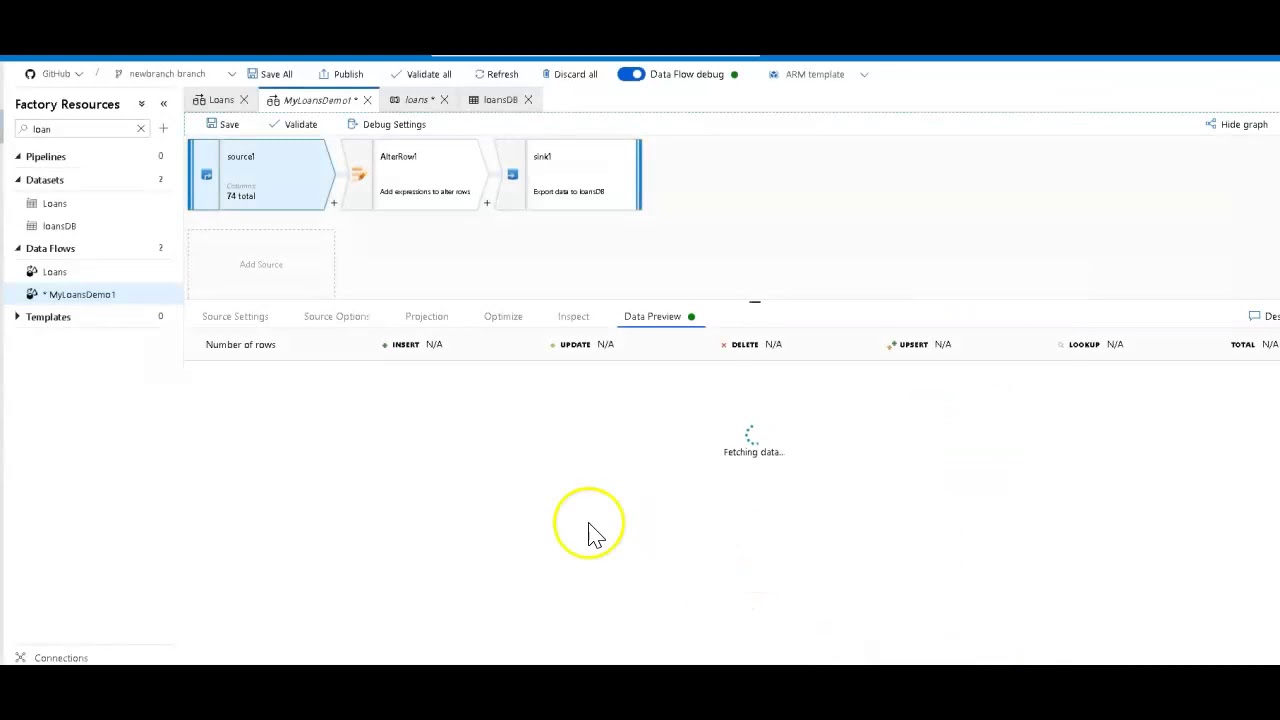Click the GitHub logo icon
1280x720 pixels.
(x=30, y=74)
